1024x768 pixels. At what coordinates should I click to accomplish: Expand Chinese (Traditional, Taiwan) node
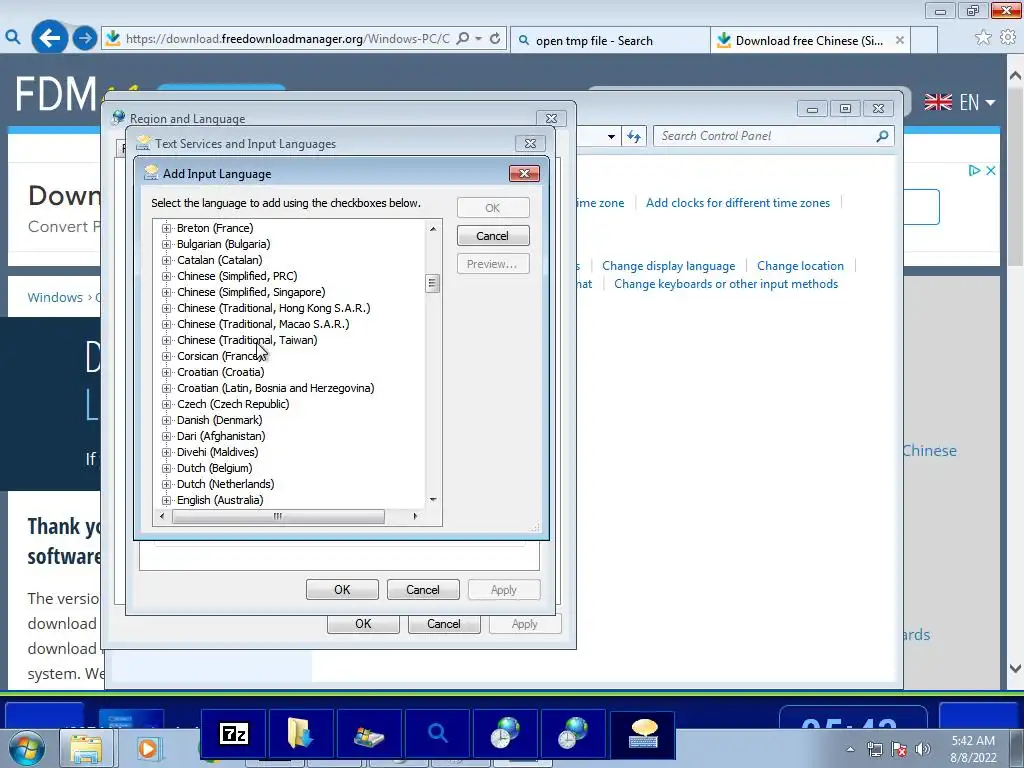[x=167, y=340]
